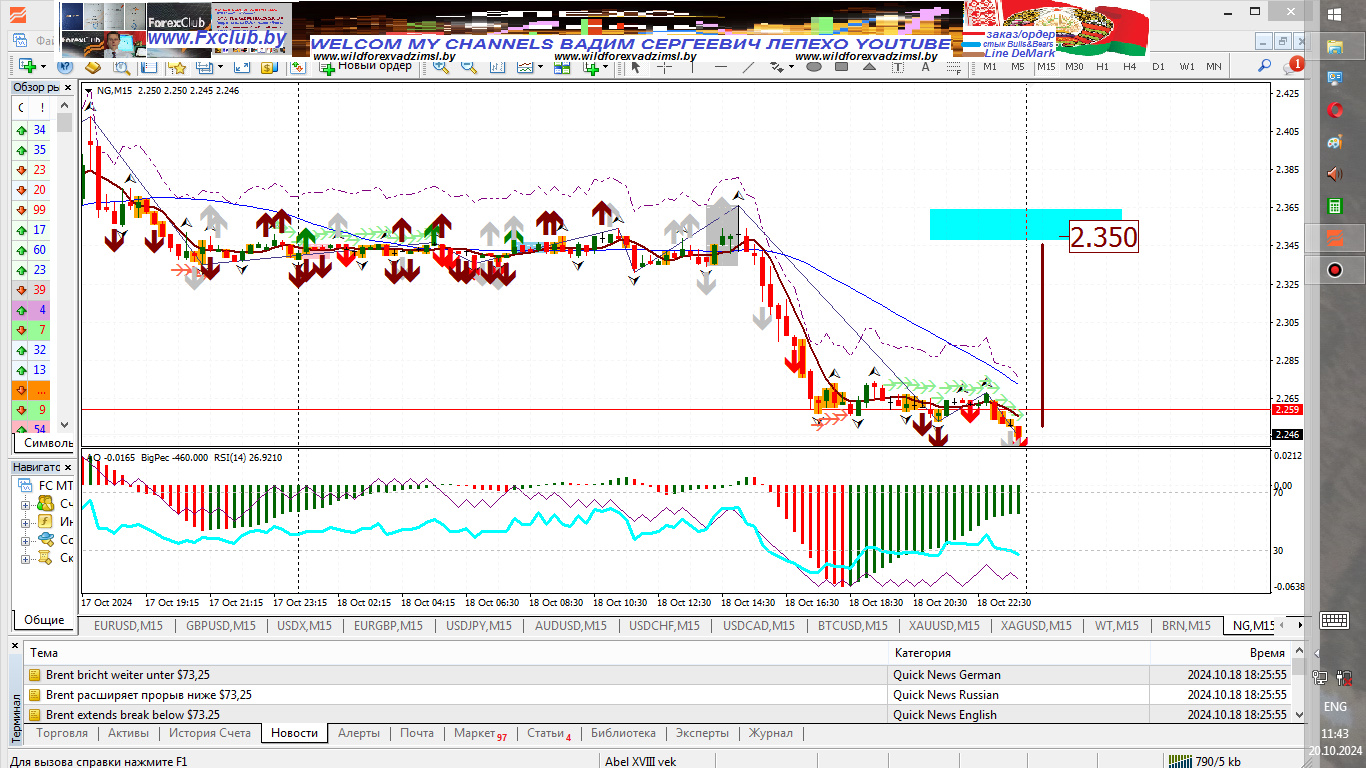This screenshot has width=1366, height=768.
Task: Switch timeframe to W1
Action: (1187, 66)
